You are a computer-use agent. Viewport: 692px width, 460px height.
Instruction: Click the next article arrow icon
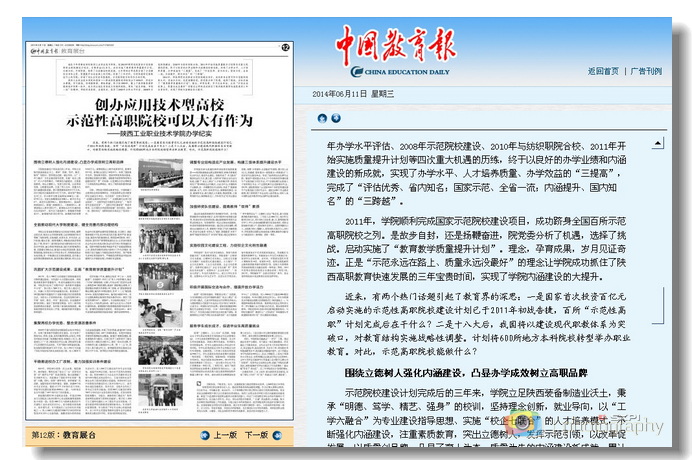point(336,119)
